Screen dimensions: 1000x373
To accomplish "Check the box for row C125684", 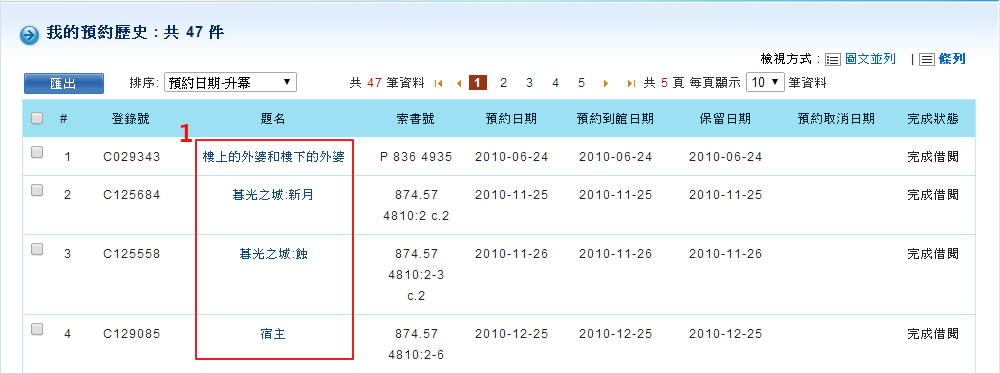I will [x=37, y=190].
